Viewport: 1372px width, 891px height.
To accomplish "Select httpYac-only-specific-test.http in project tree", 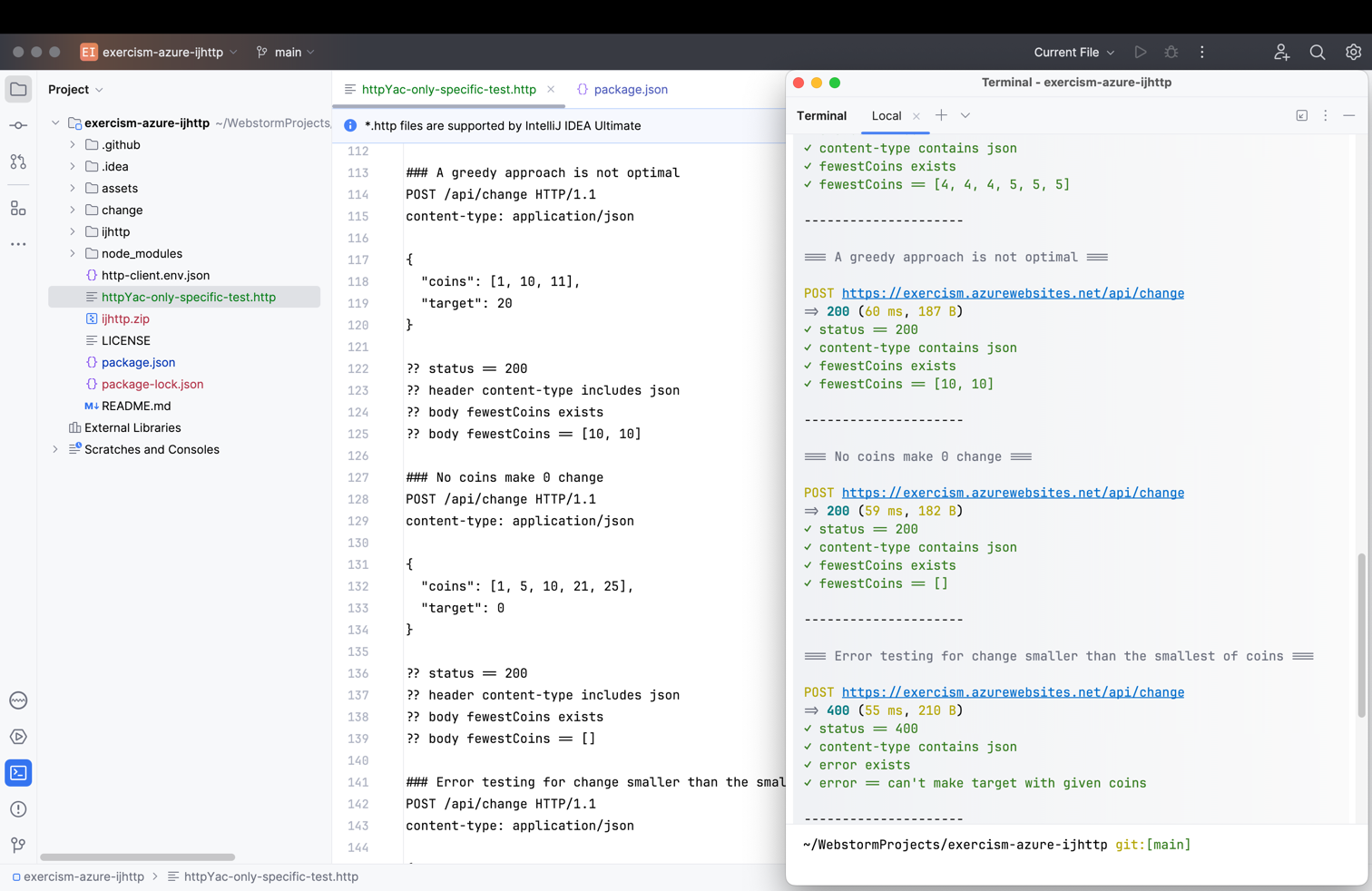I will [184, 297].
